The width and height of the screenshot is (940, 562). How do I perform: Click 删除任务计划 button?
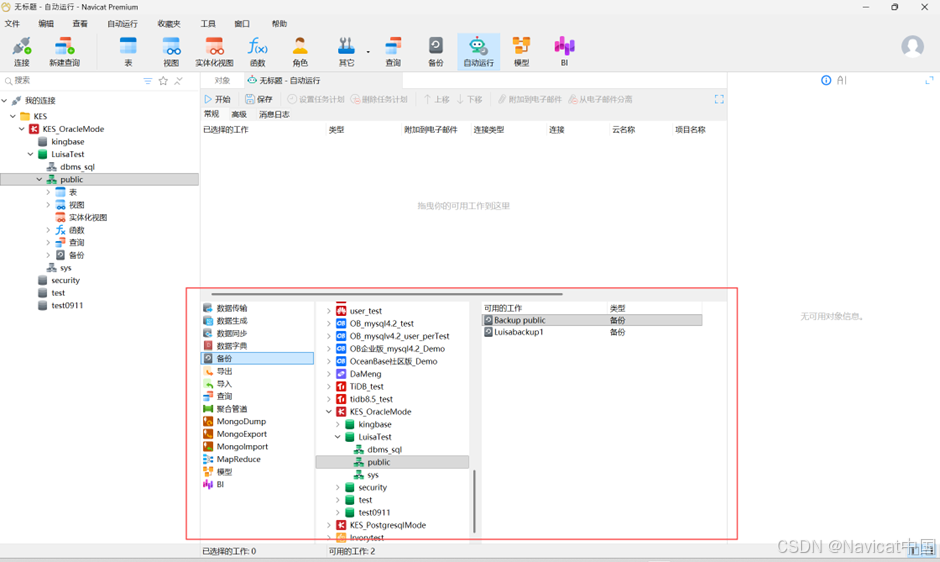click(379, 100)
